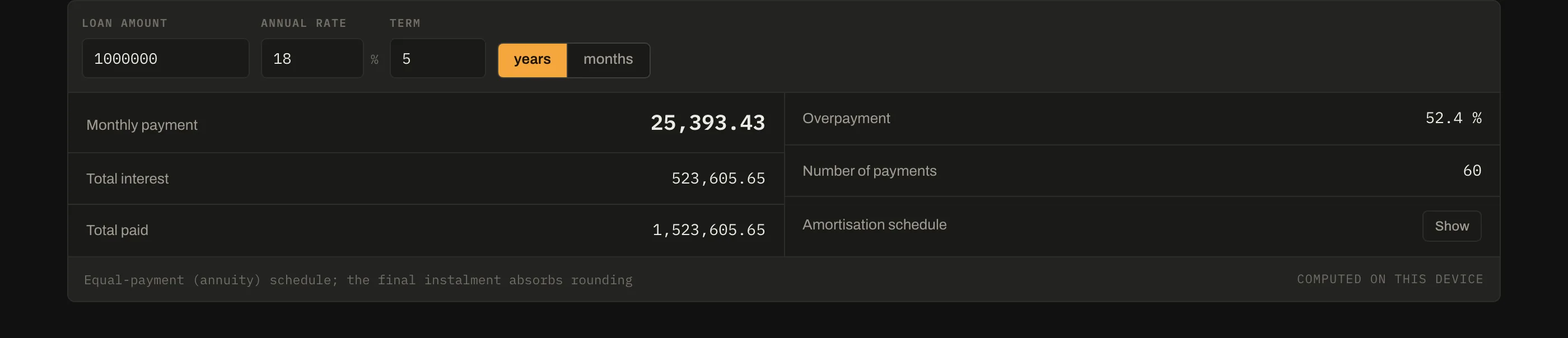Switch term unit to months
The width and height of the screenshot is (1568, 338).
coord(608,59)
